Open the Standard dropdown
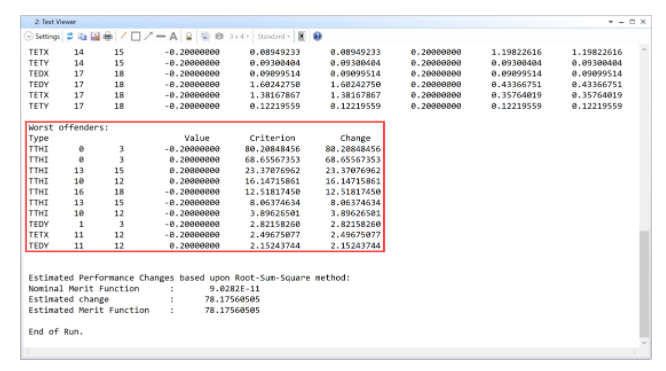666x371 pixels. click(274, 37)
